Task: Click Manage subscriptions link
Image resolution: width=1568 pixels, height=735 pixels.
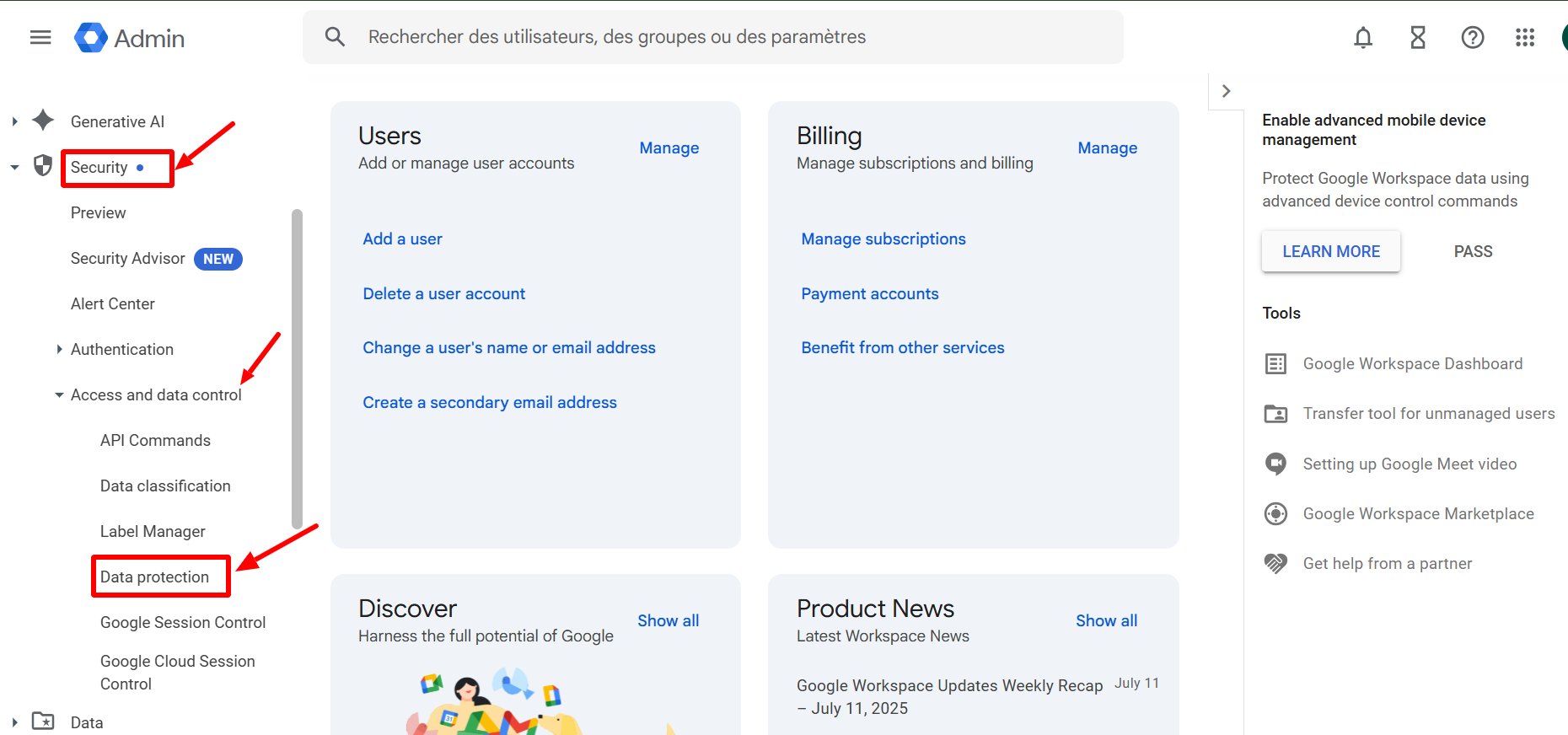Action: (x=883, y=239)
